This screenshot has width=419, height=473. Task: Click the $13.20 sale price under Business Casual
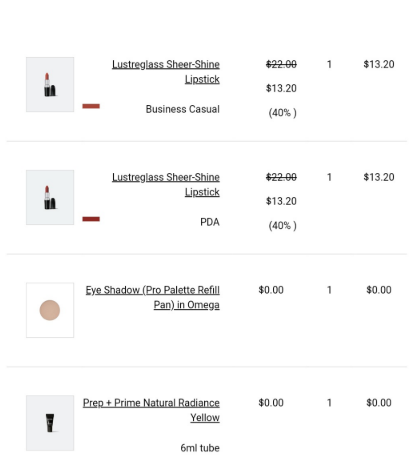281,88
